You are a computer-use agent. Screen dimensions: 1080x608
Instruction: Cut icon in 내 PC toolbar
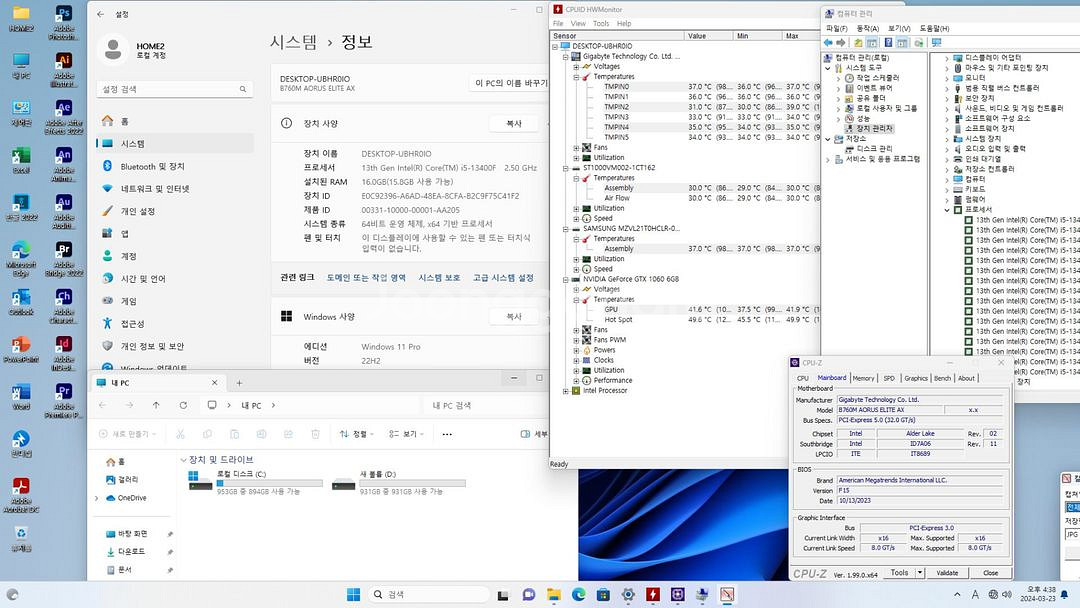(180, 434)
